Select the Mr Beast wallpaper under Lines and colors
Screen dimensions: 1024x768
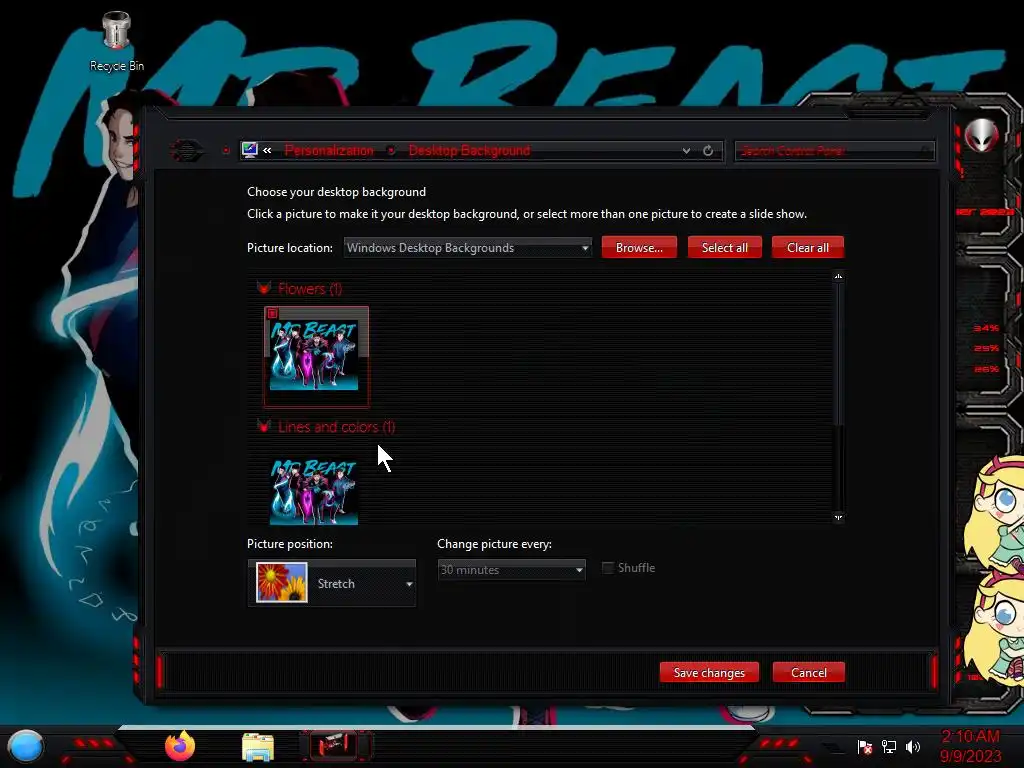point(314,491)
